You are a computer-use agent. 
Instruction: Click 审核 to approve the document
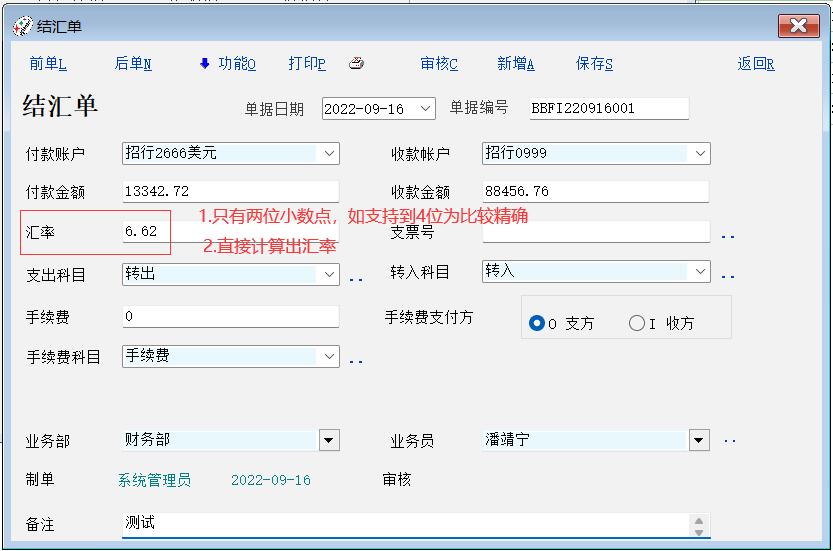(x=439, y=64)
